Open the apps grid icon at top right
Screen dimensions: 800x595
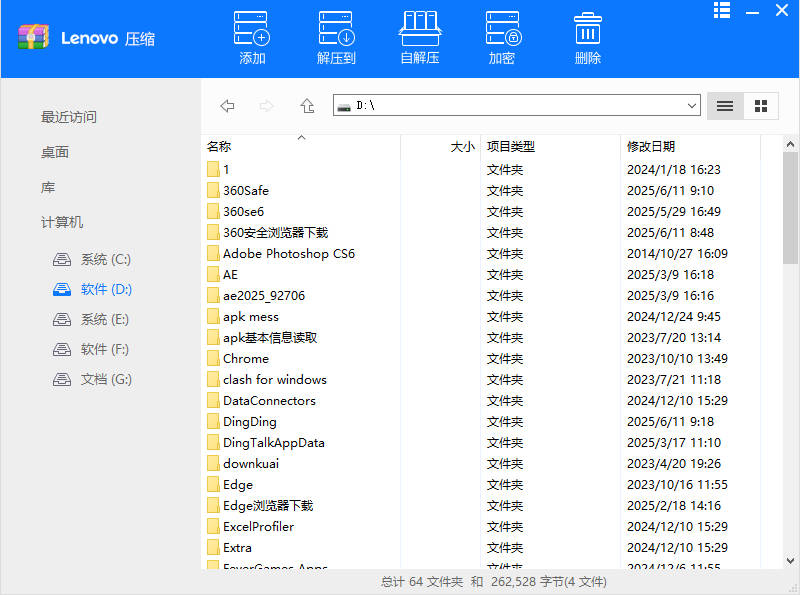722,11
